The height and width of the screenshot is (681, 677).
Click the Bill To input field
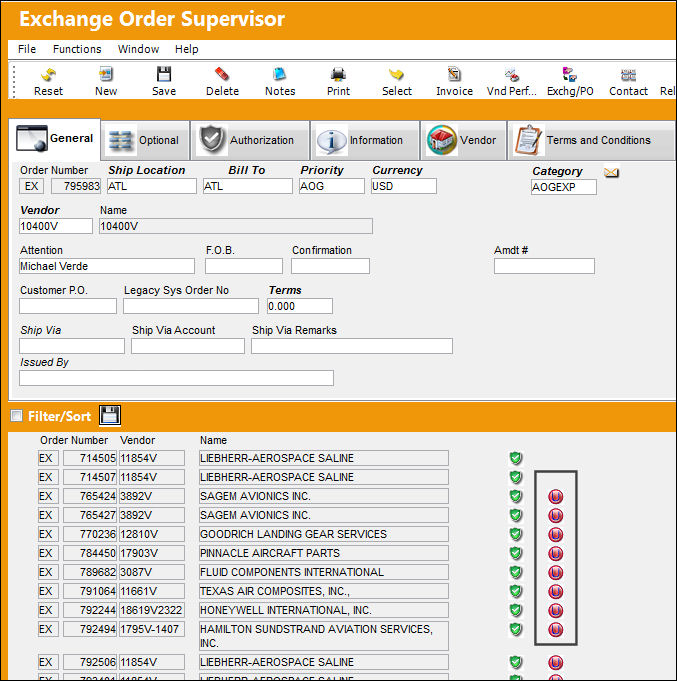click(248, 186)
